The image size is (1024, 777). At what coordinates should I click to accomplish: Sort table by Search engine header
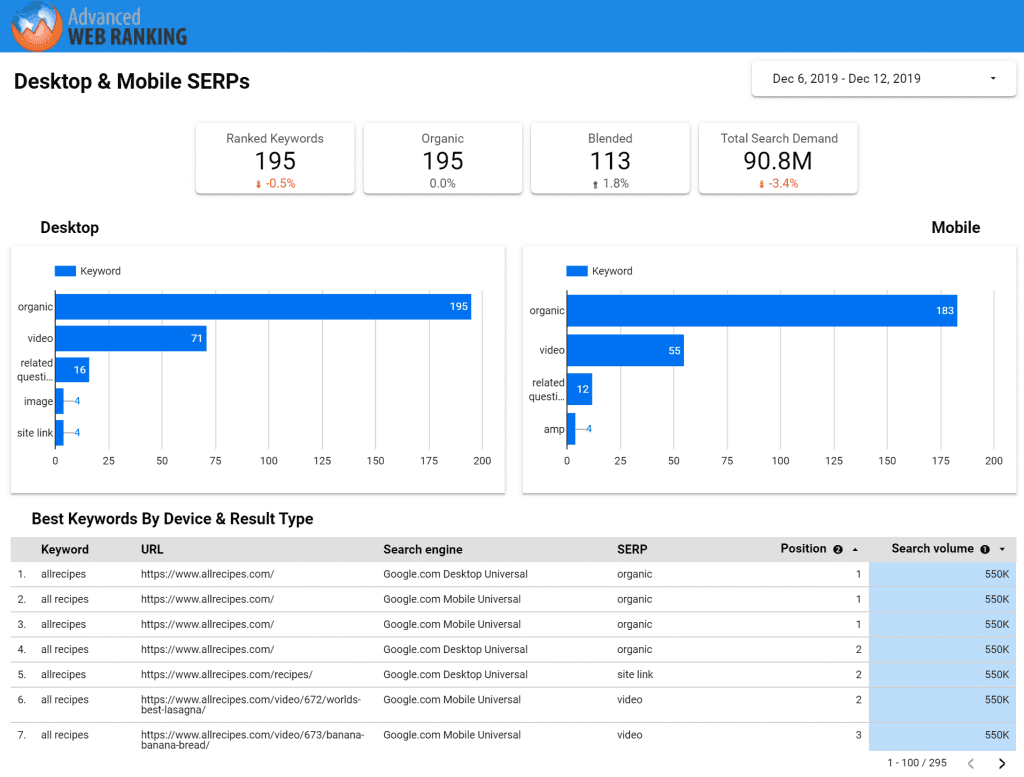(423, 550)
